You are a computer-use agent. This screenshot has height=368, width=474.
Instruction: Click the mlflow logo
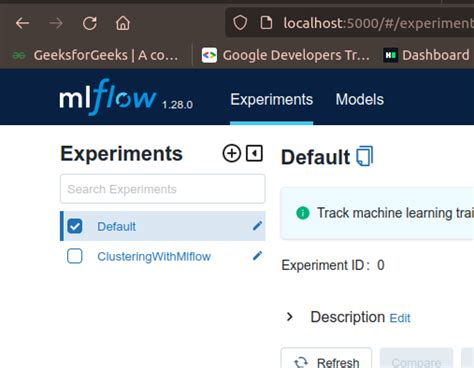point(108,97)
